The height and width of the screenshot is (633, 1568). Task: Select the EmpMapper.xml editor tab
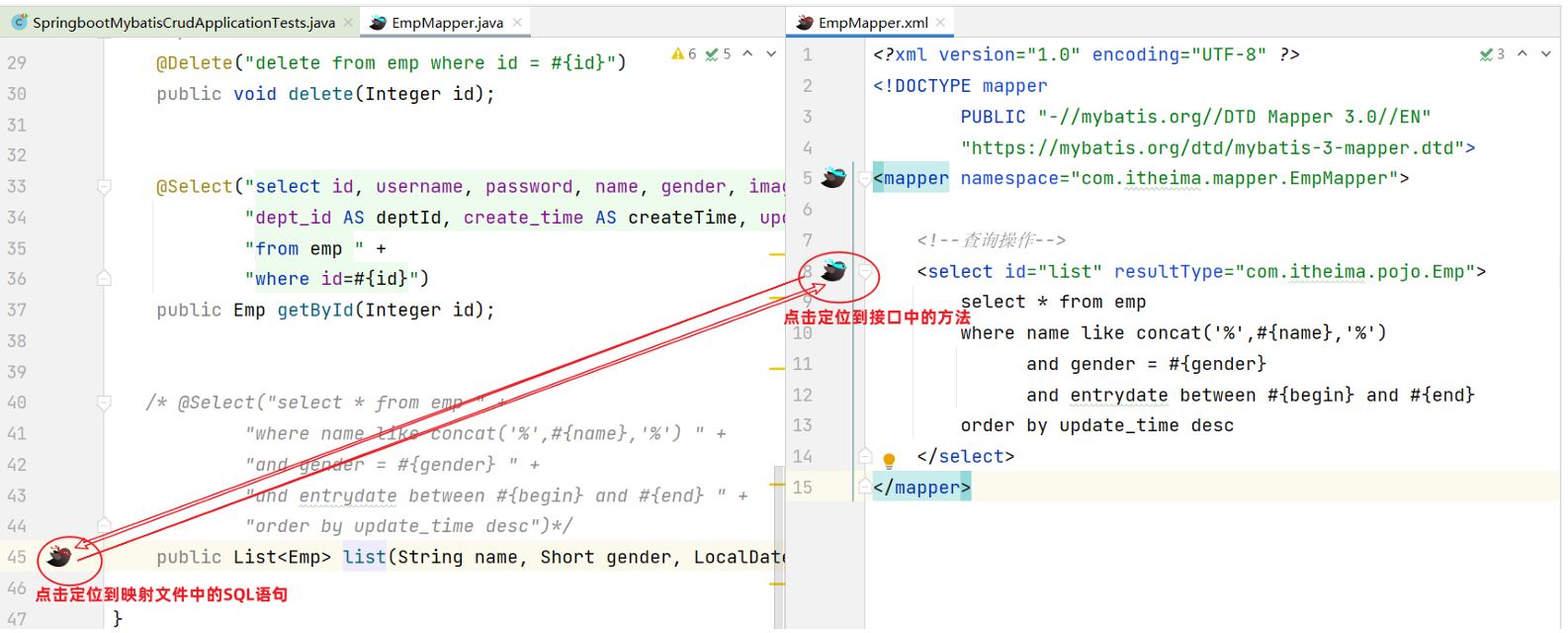tap(873, 22)
